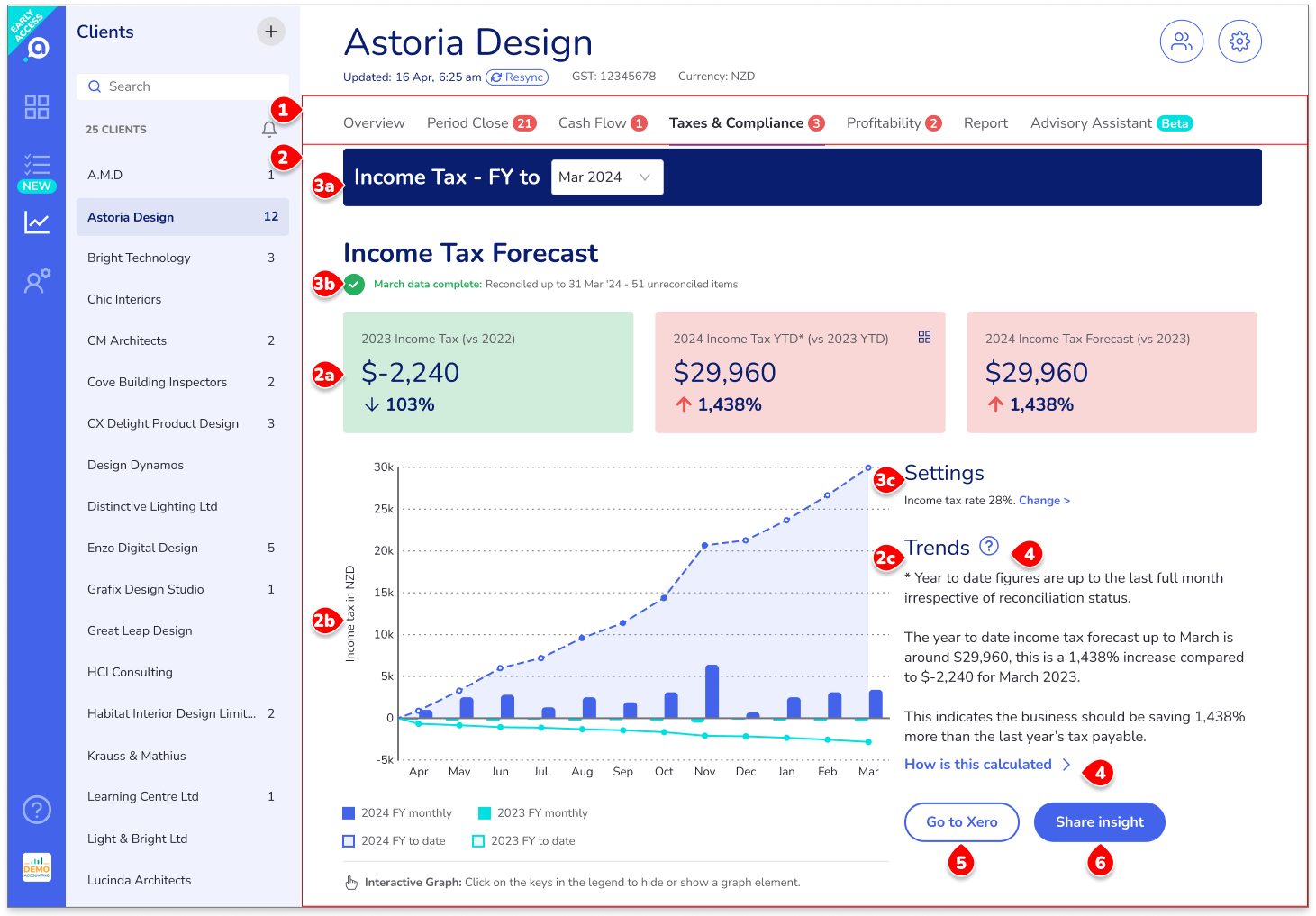Open the user settings icon in sidebar
The image size is (1316, 916).
point(37,281)
